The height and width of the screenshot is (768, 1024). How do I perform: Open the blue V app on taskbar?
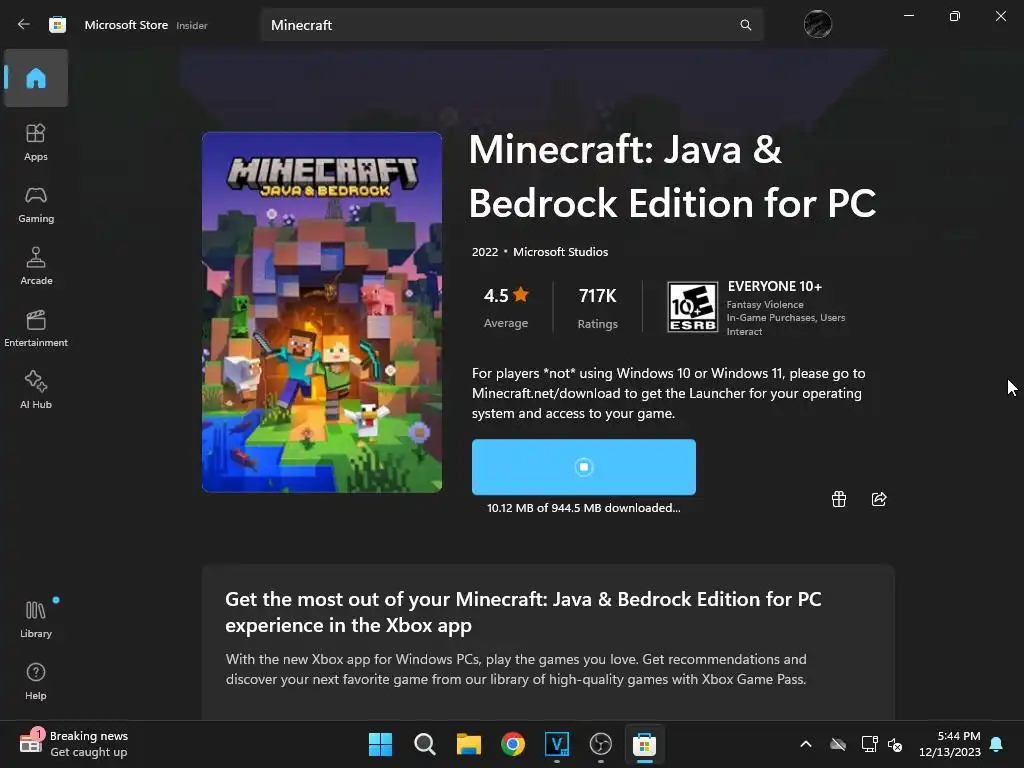pos(557,744)
